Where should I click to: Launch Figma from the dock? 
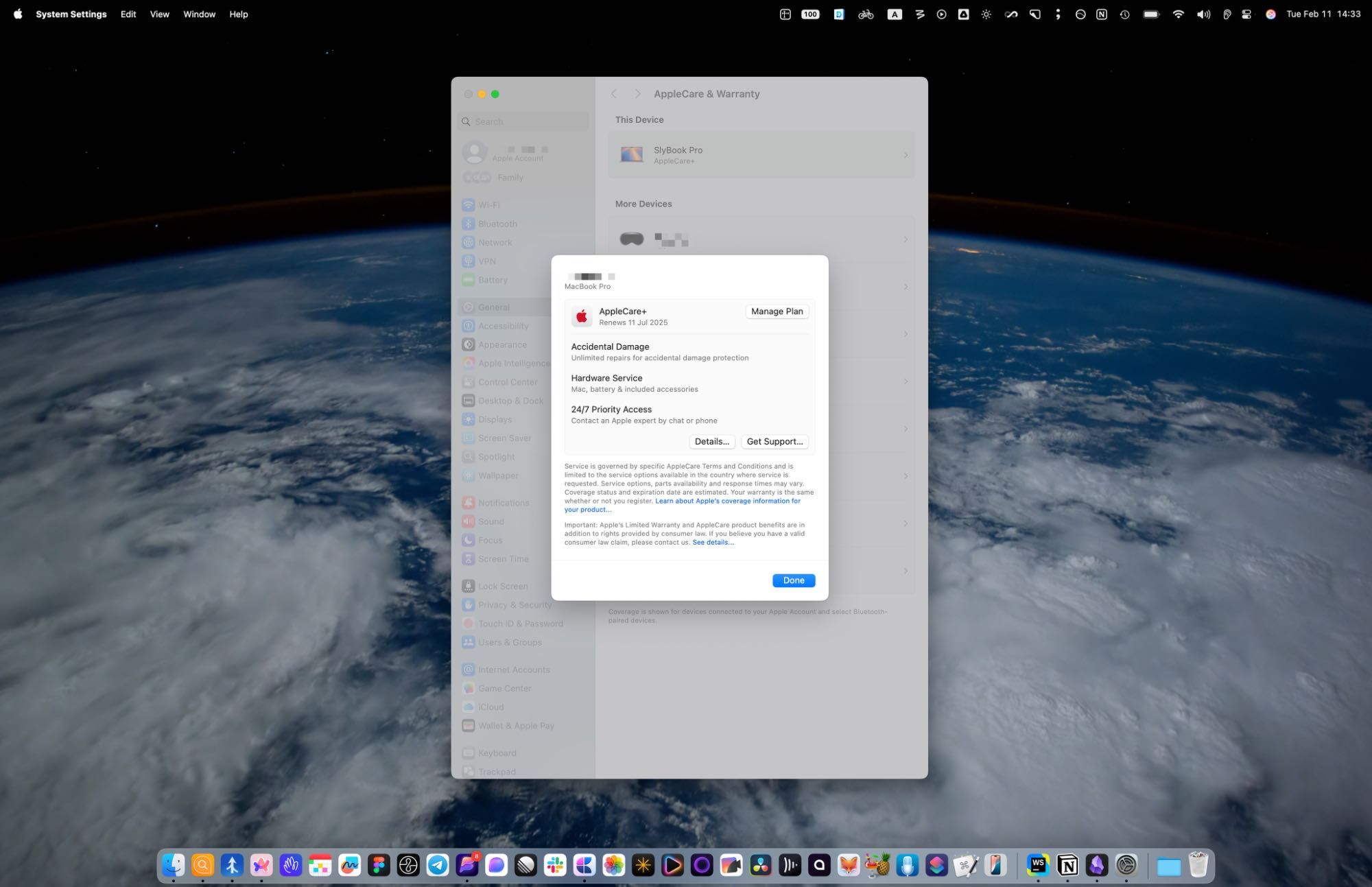click(379, 865)
